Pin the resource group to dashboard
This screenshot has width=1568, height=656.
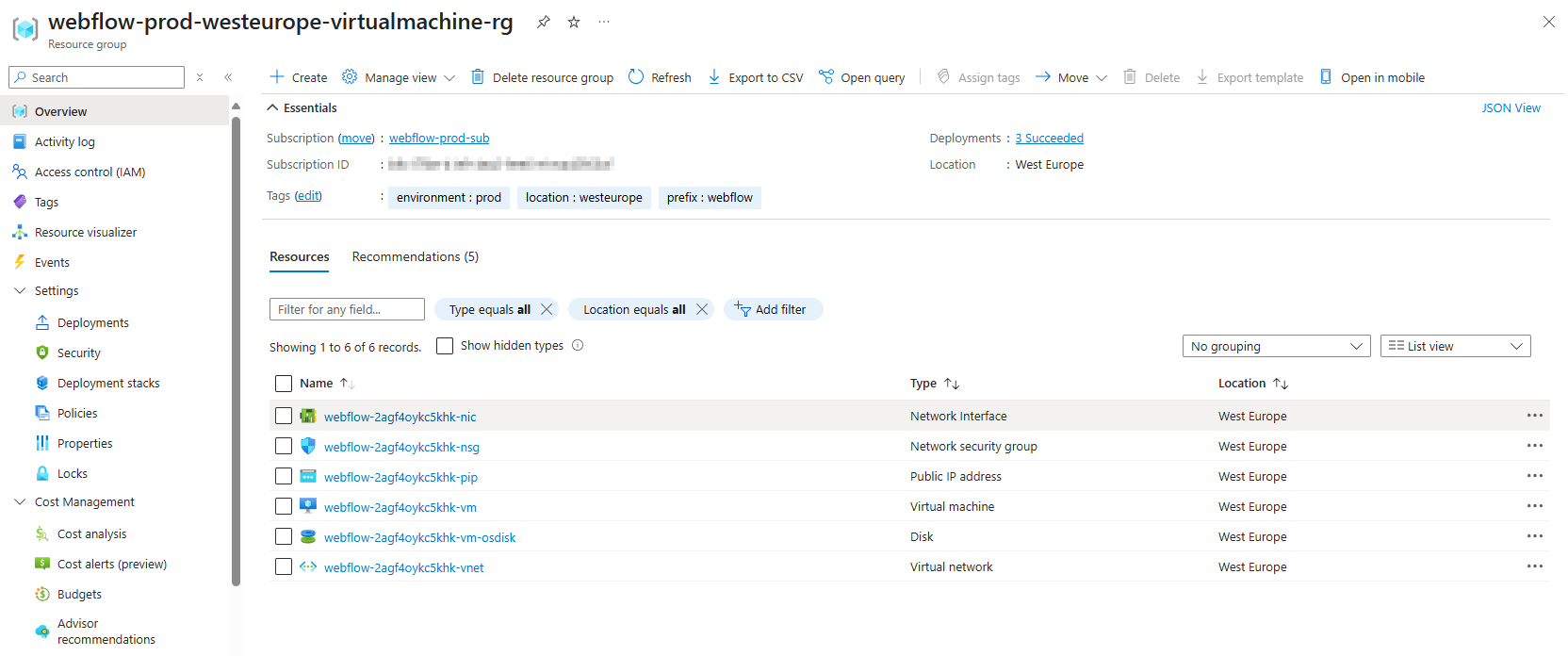click(544, 22)
